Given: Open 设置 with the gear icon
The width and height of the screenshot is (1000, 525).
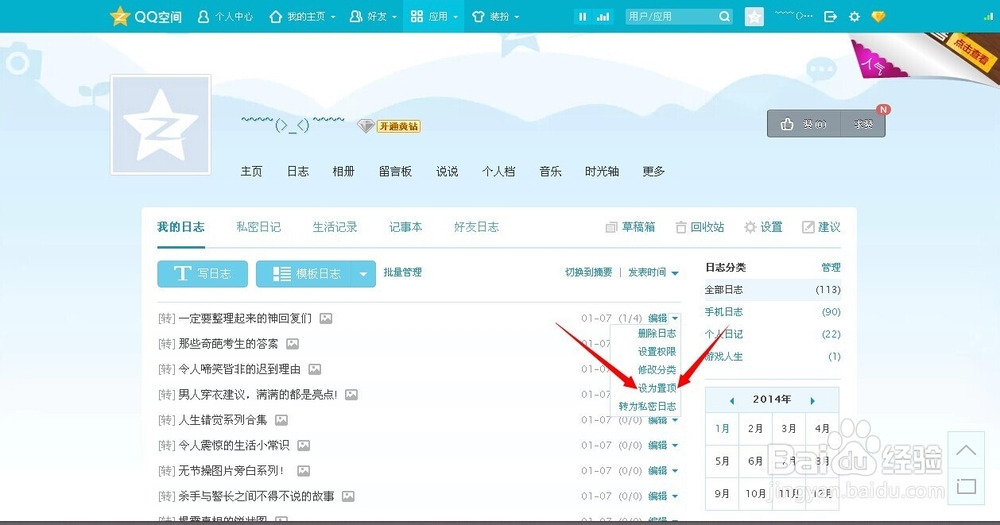Looking at the screenshot, I should (763, 227).
